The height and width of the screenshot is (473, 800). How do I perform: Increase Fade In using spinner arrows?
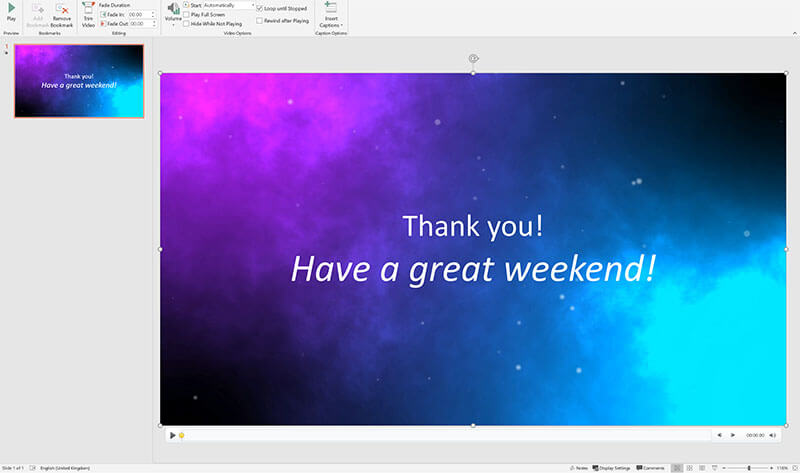153,13
